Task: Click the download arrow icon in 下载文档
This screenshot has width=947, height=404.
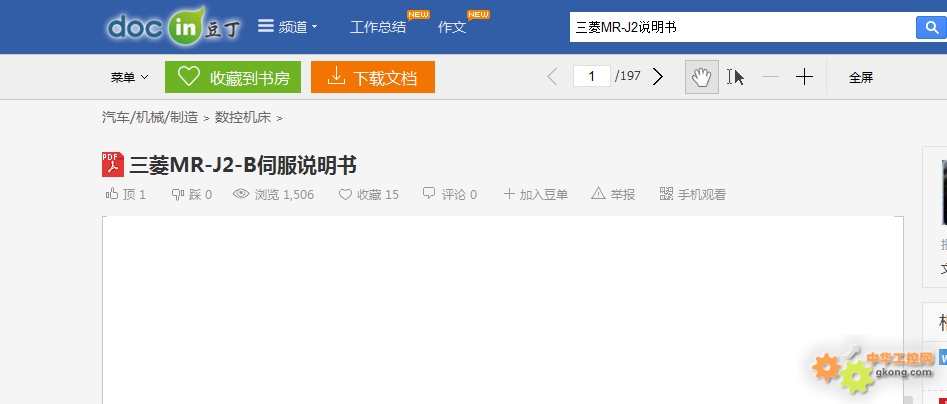Action: coord(335,77)
